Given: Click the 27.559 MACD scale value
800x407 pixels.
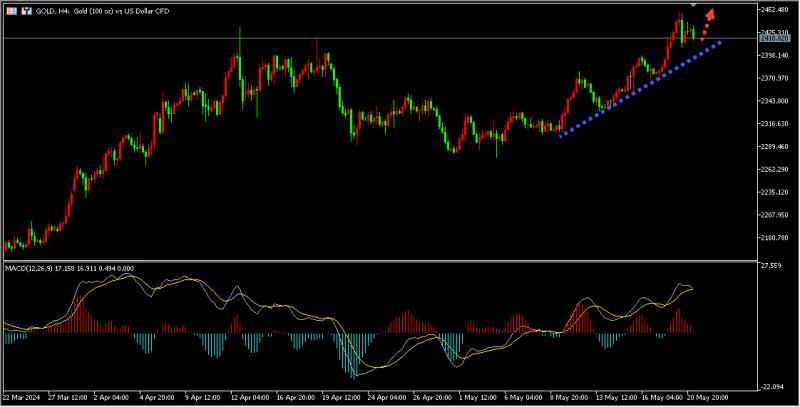Looking at the screenshot, I should (x=771, y=266).
